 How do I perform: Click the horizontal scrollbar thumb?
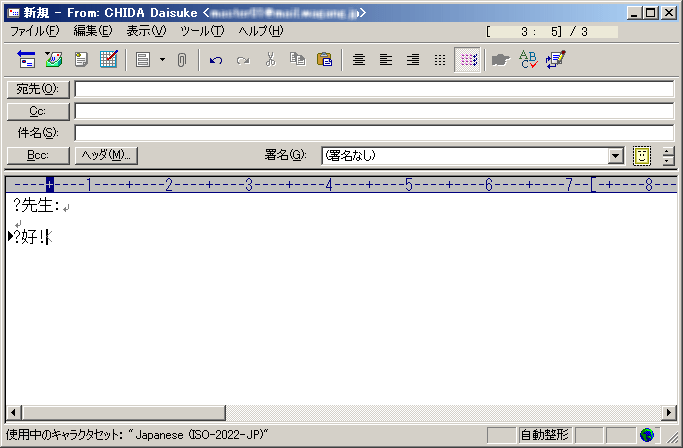(124, 412)
